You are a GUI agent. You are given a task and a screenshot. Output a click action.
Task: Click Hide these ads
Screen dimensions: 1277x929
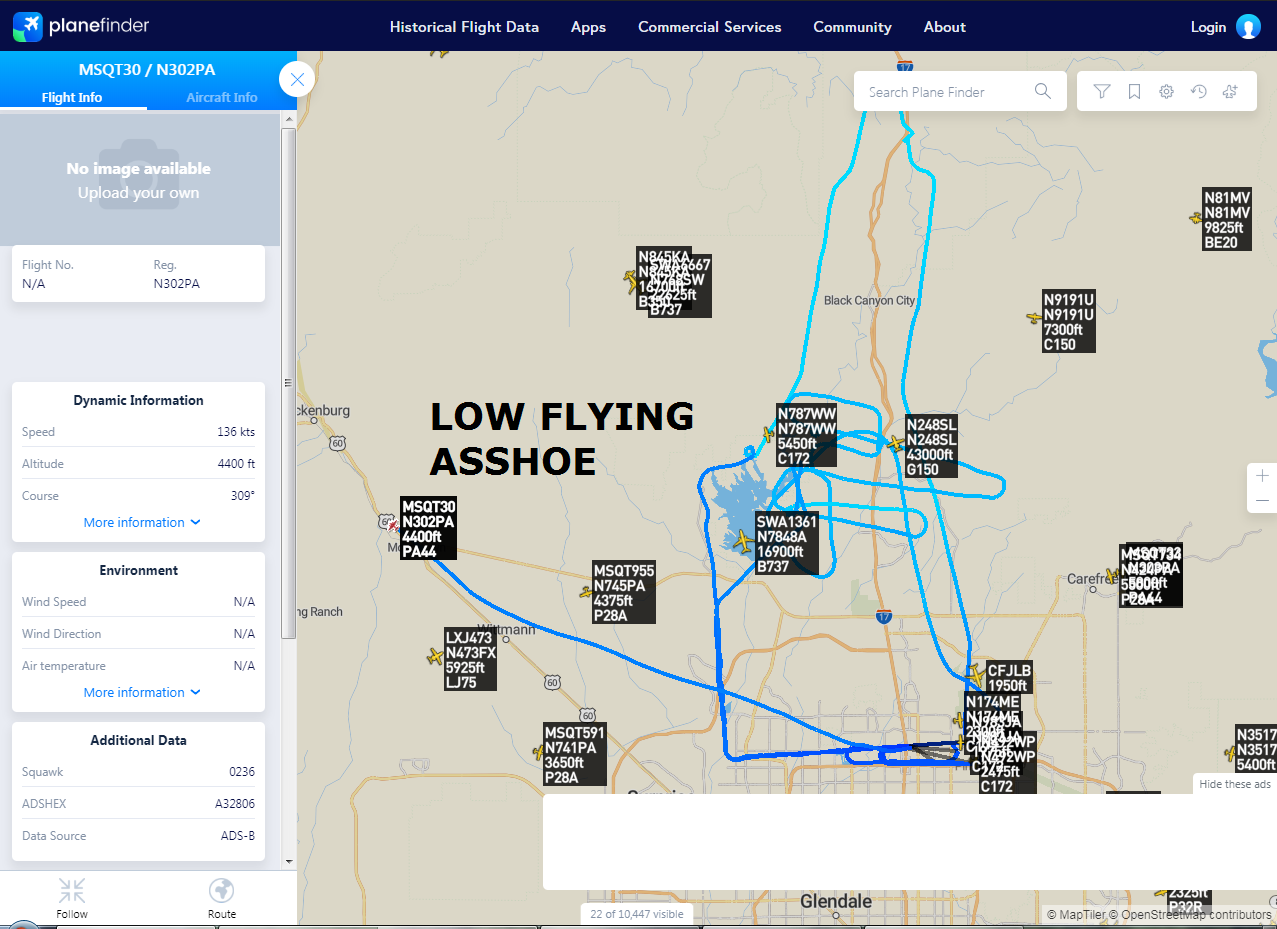pyautogui.click(x=1235, y=784)
